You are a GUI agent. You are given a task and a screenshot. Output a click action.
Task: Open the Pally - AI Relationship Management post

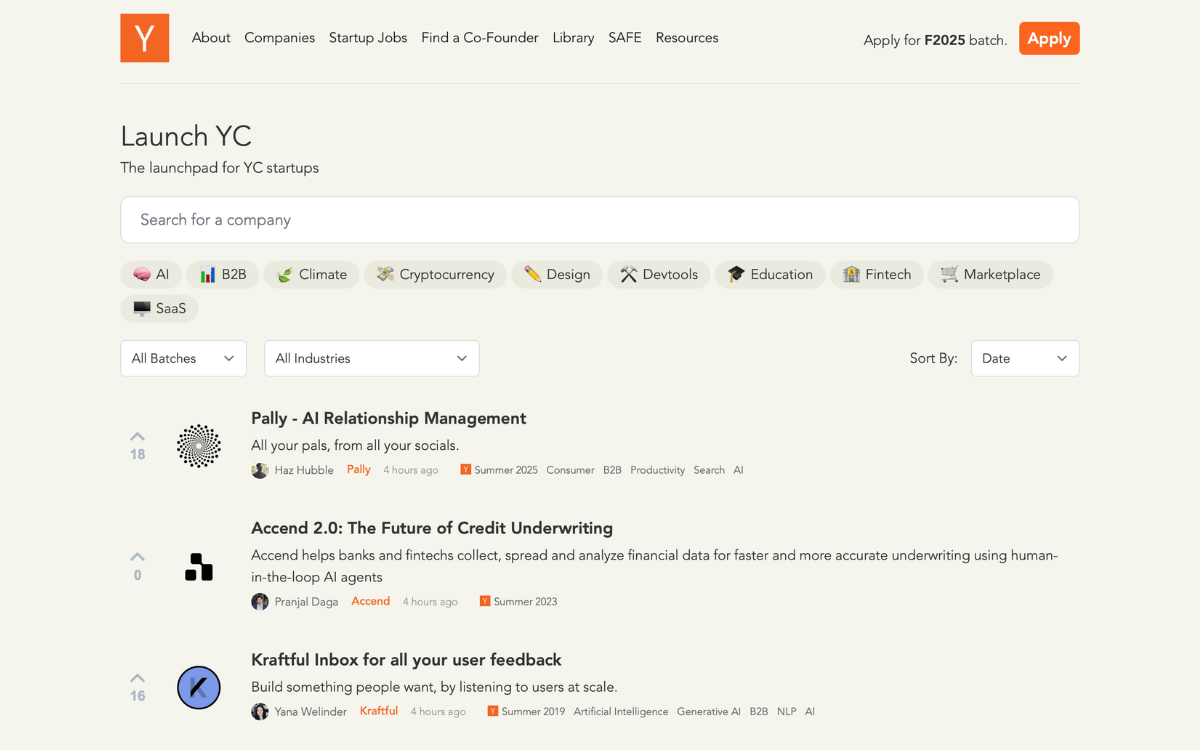coord(389,419)
